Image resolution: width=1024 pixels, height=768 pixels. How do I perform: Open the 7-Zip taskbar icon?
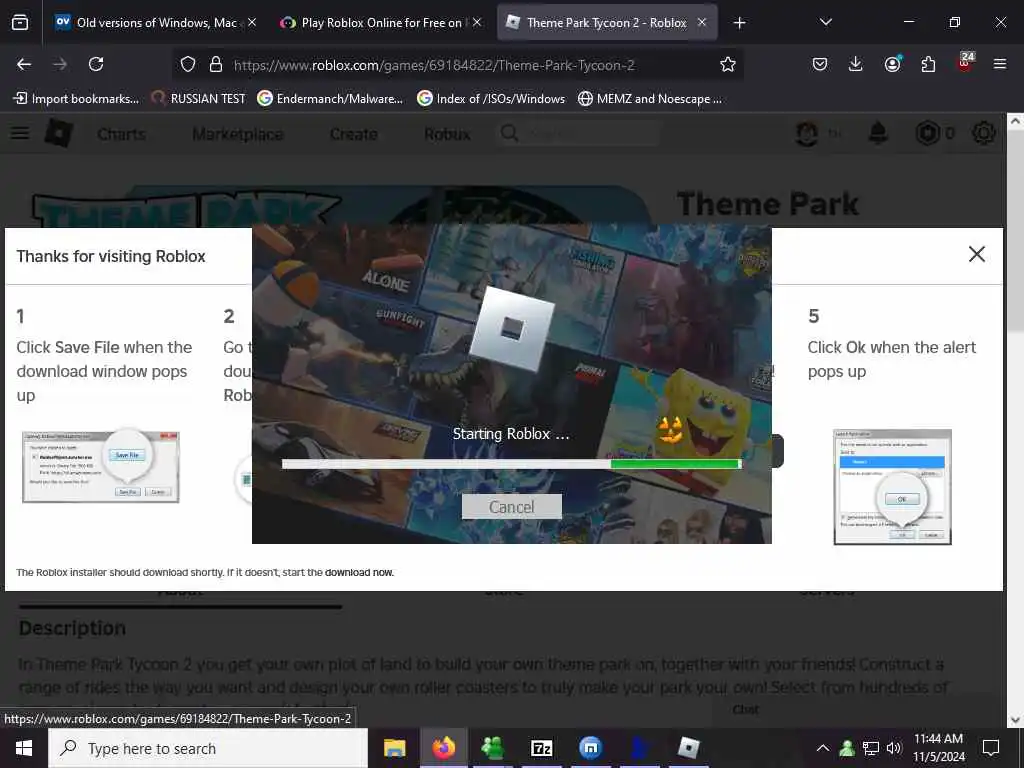[541, 748]
